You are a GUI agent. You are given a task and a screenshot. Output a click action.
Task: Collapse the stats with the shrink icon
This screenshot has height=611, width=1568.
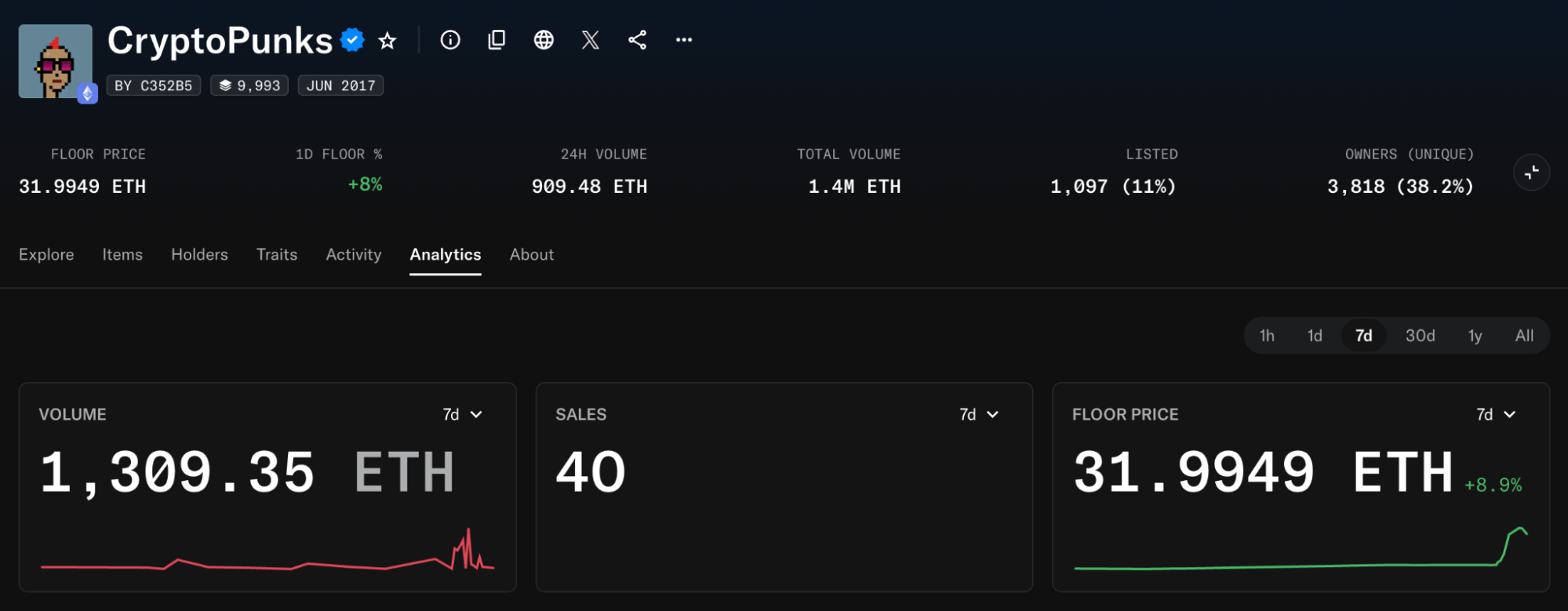1531,173
